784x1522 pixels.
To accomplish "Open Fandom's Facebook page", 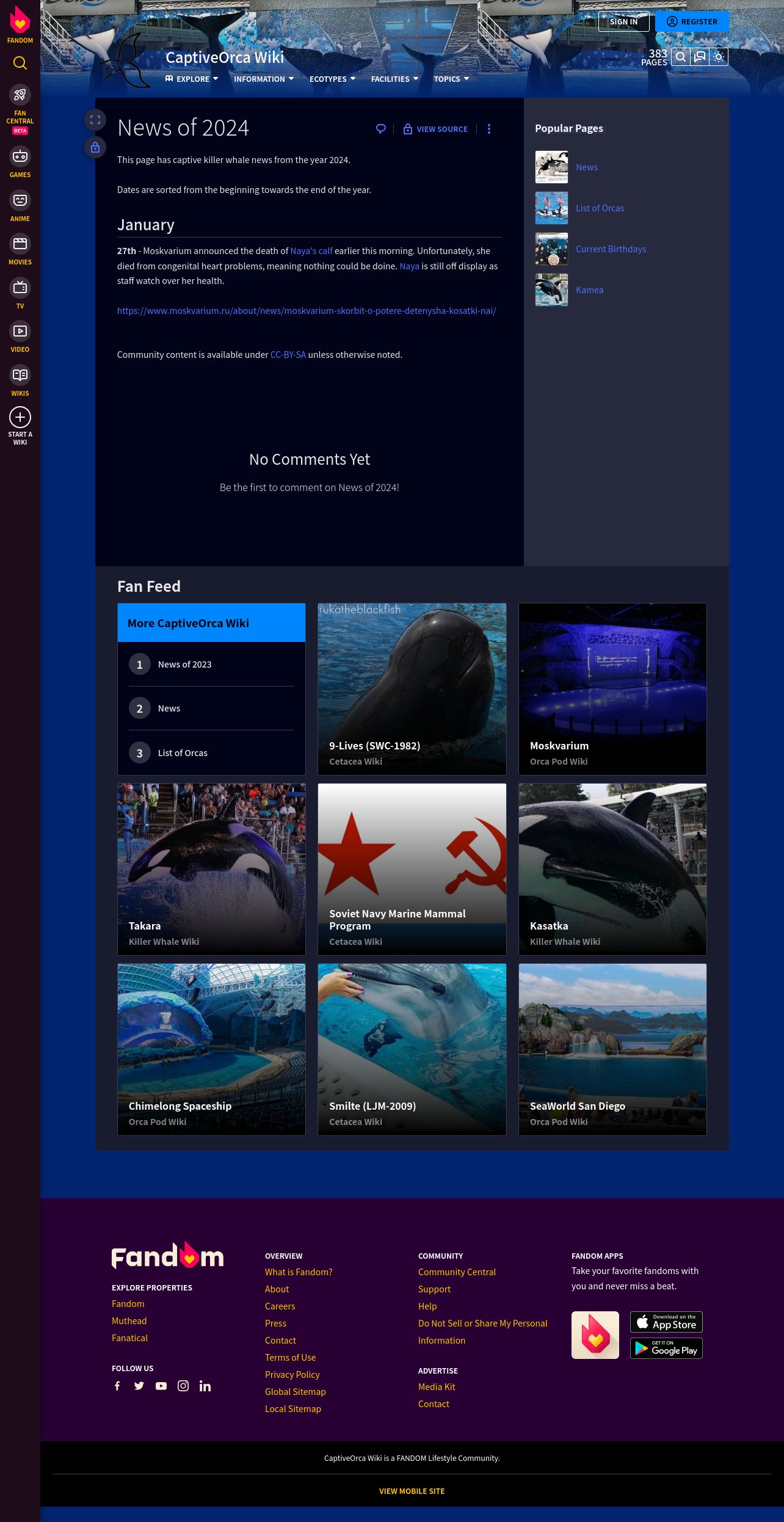I will coord(117,1386).
